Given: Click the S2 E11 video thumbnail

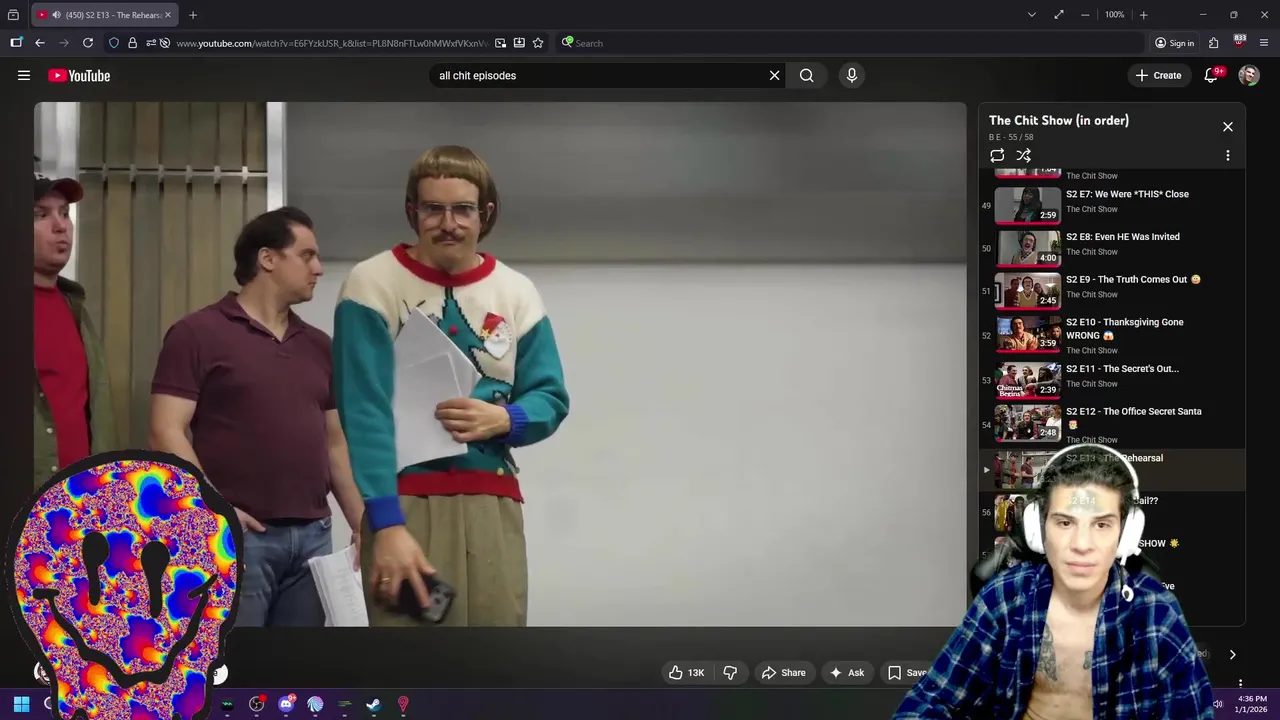Looking at the screenshot, I should pyautogui.click(x=1027, y=380).
